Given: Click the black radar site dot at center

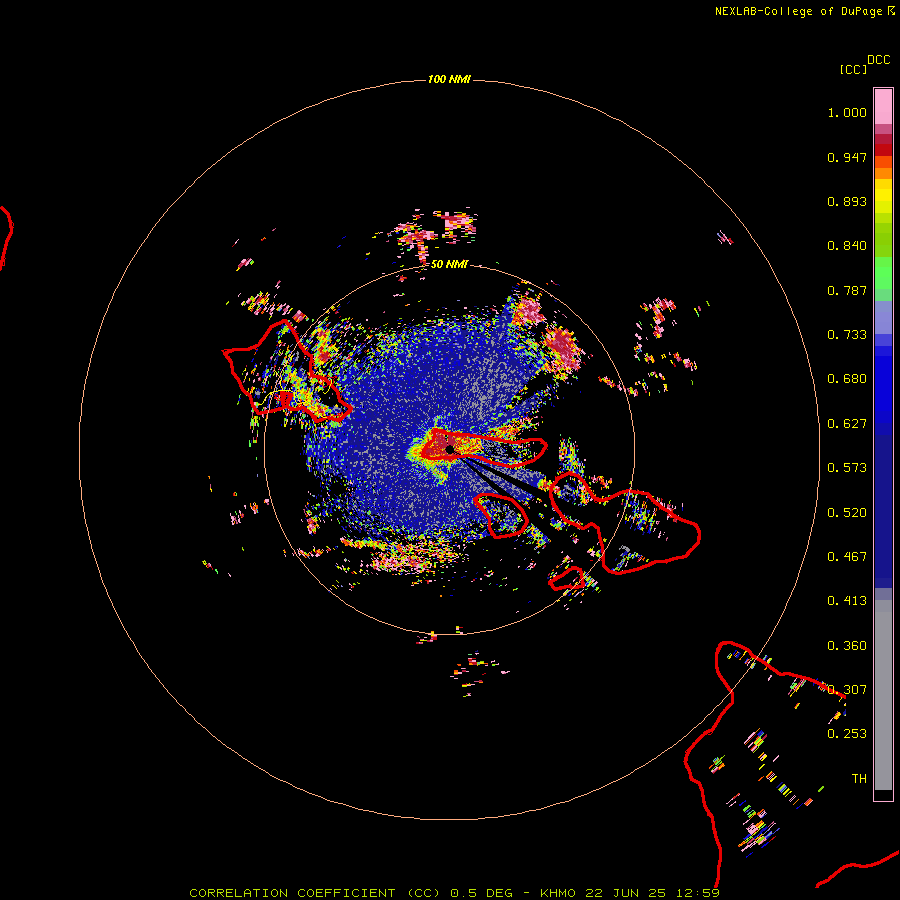Looking at the screenshot, I should (450, 449).
